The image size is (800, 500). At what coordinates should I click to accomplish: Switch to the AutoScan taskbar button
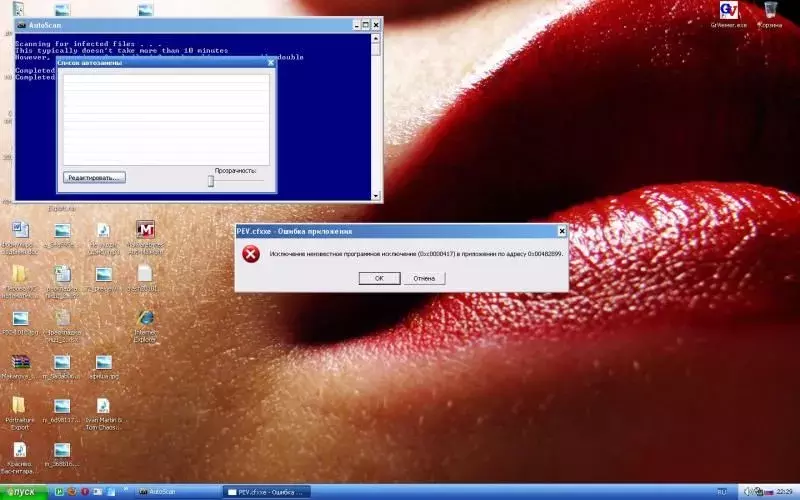click(x=176, y=492)
